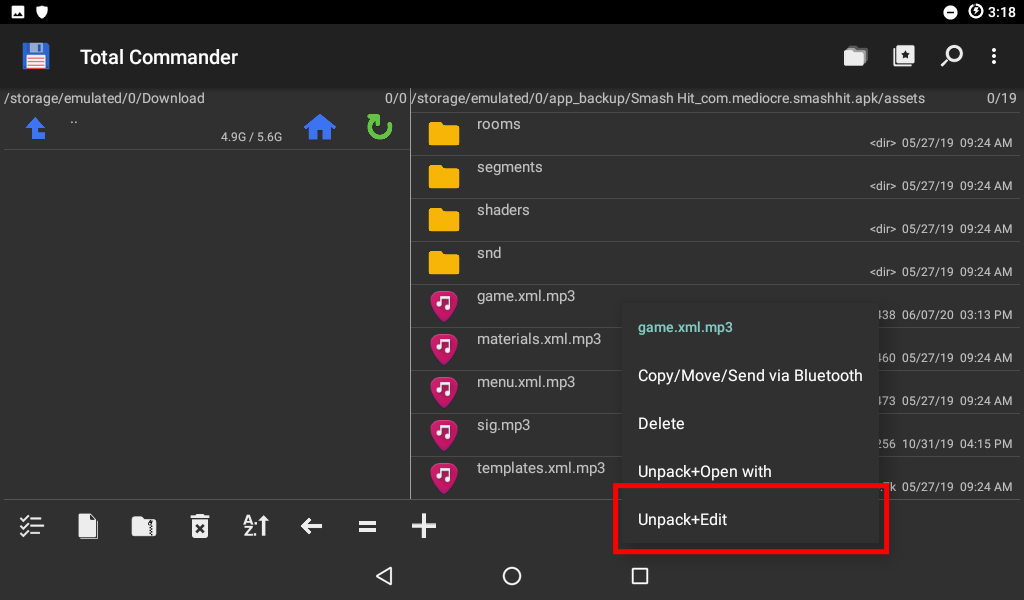Tap the Android back navigation button

(x=385, y=576)
